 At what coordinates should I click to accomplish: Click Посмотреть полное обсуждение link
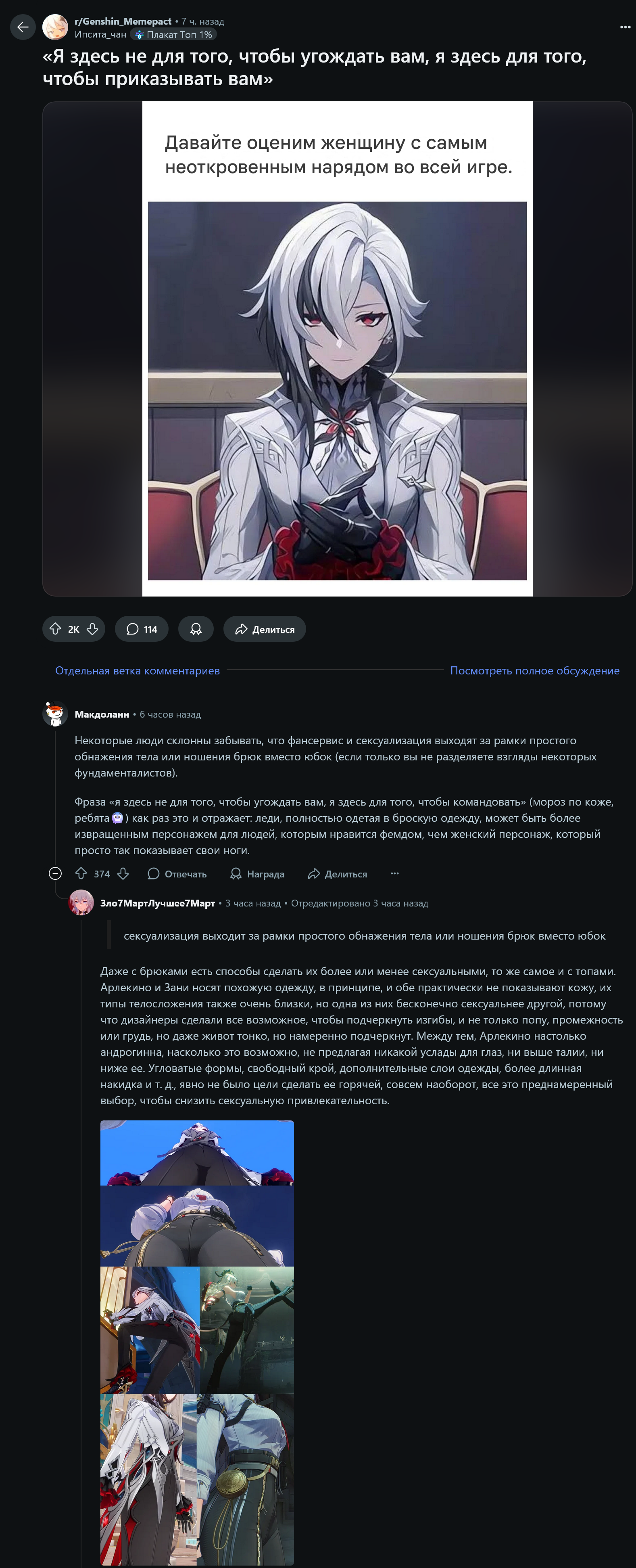[x=535, y=670]
